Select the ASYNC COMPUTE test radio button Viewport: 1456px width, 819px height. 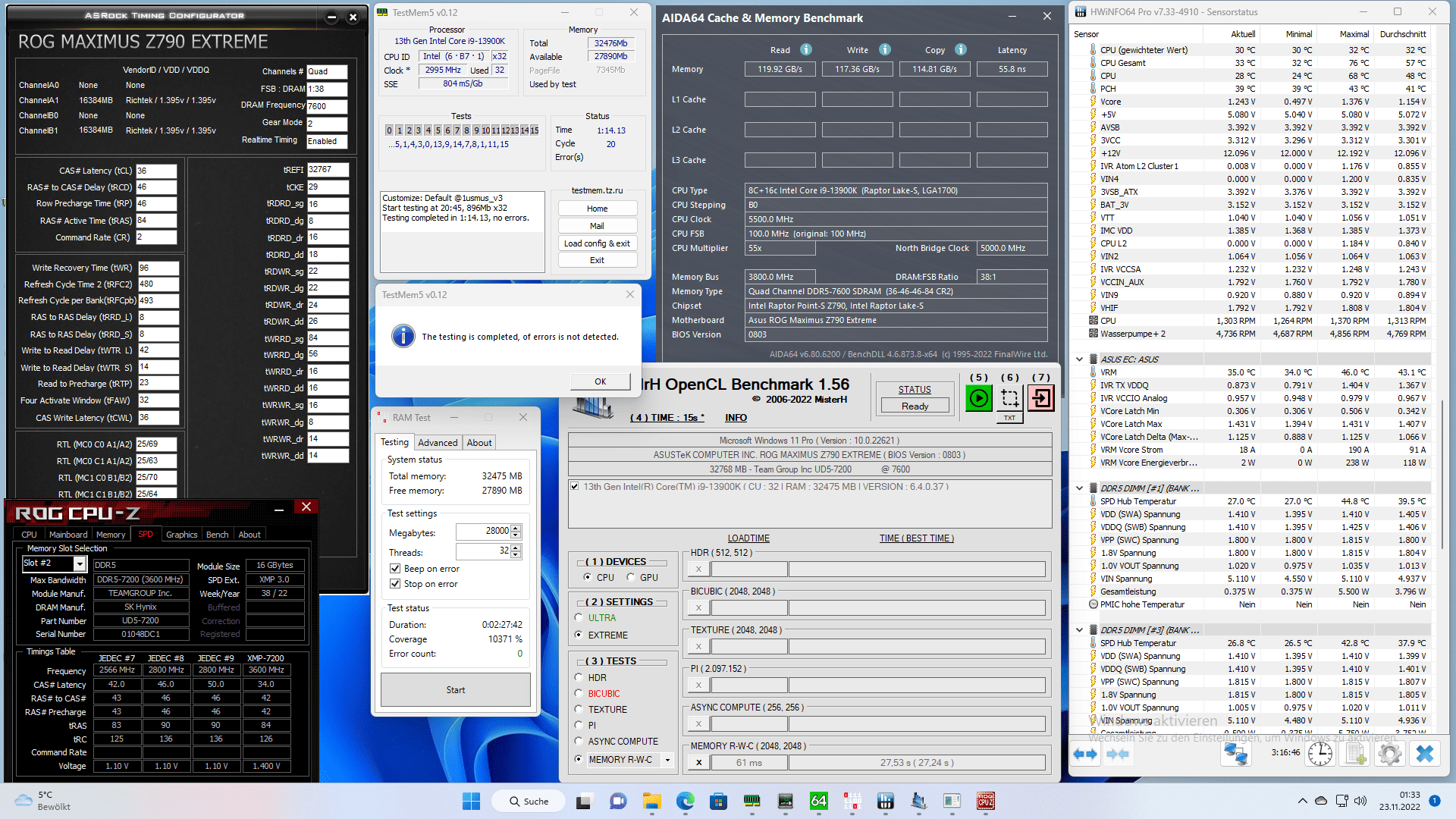tap(579, 741)
